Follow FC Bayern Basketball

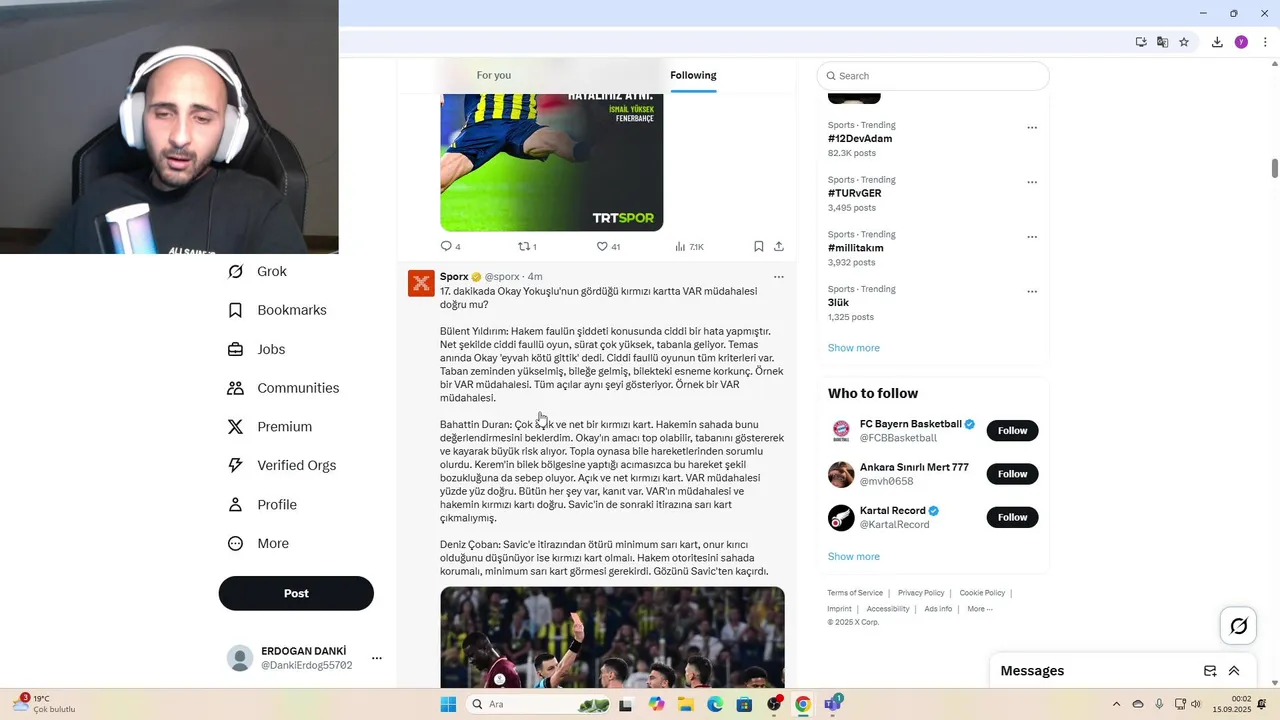tap(1012, 431)
